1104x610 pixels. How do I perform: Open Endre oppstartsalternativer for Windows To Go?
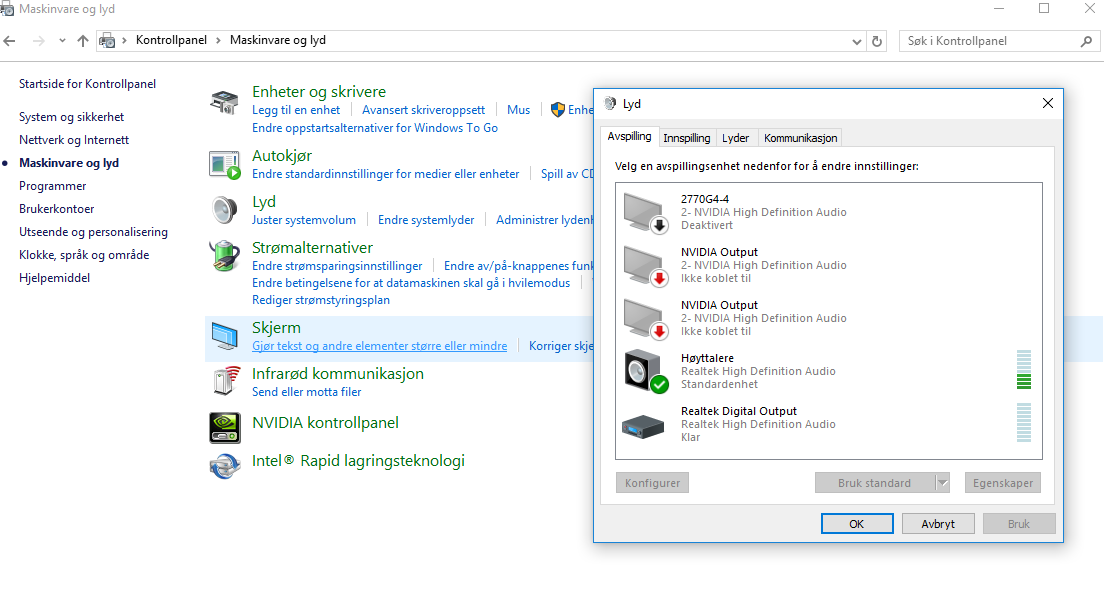(375, 128)
